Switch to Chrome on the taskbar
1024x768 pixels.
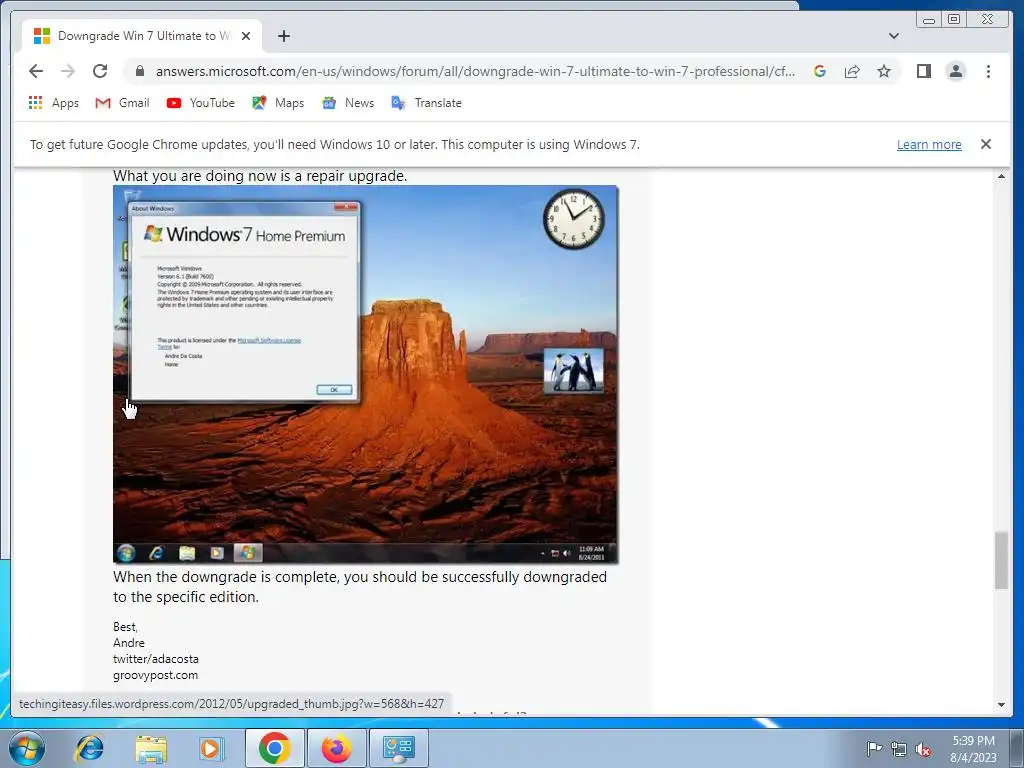(274, 748)
